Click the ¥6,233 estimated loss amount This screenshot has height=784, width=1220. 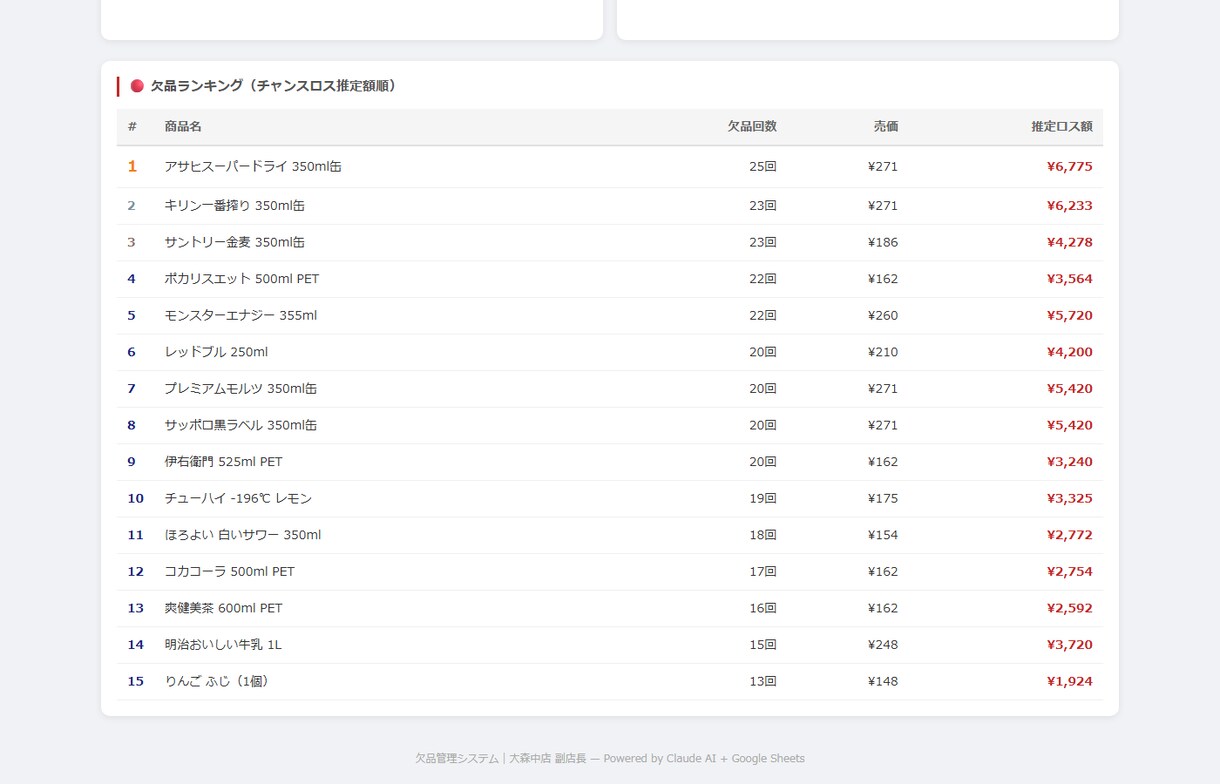1070,206
